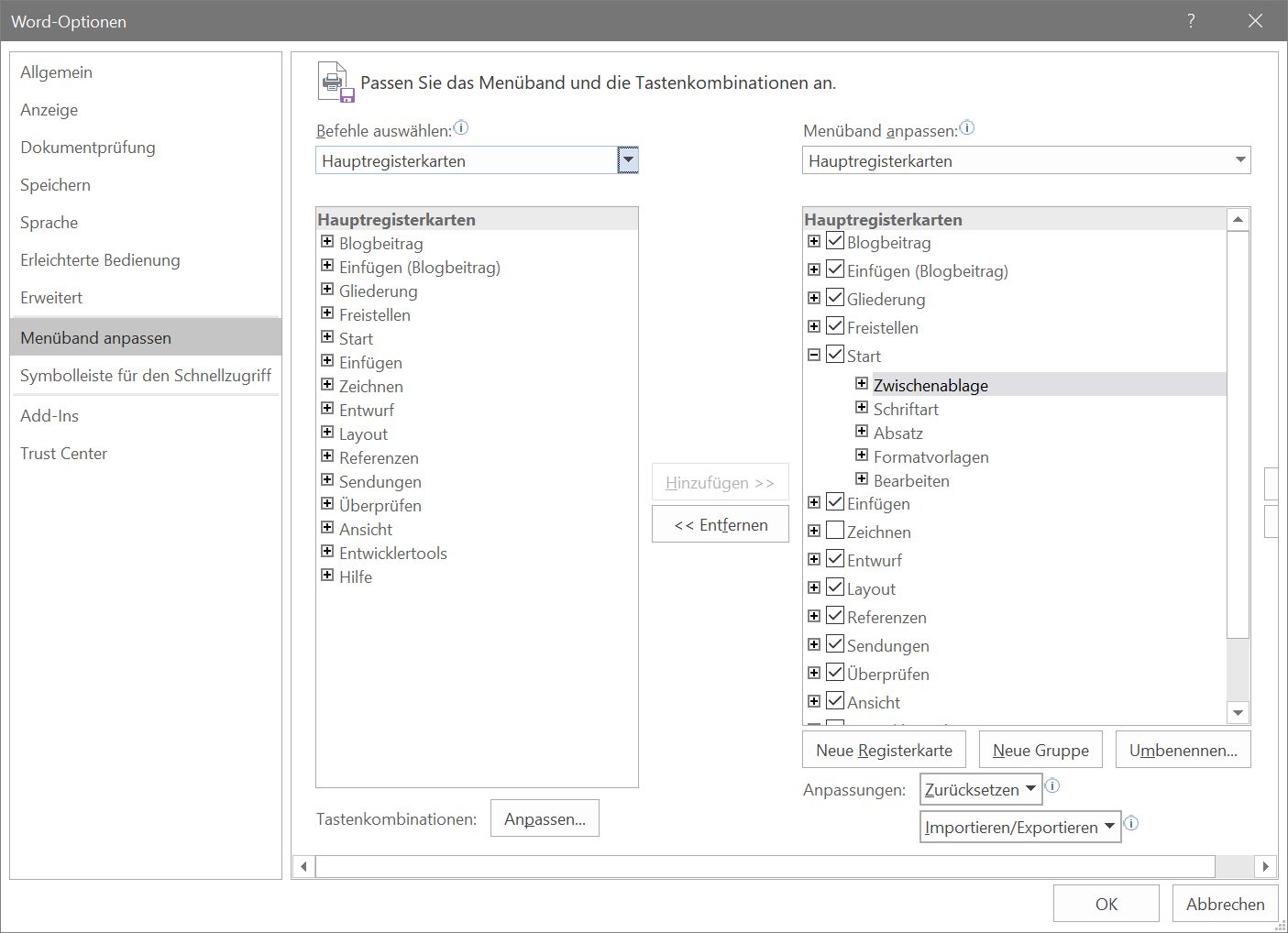Image resolution: width=1288 pixels, height=933 pixels.
Task: Click the help question mark in title bar
Action: click(1191, 21)
